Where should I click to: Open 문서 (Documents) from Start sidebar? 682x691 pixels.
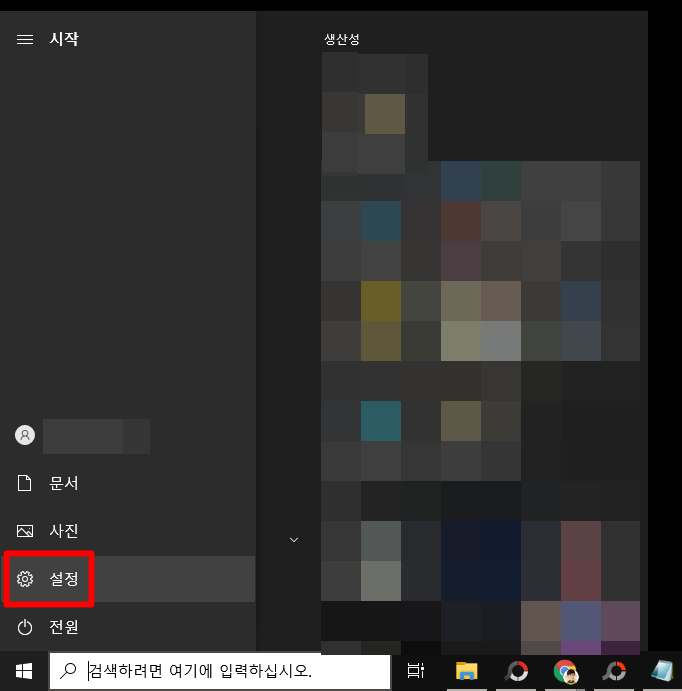128,483
